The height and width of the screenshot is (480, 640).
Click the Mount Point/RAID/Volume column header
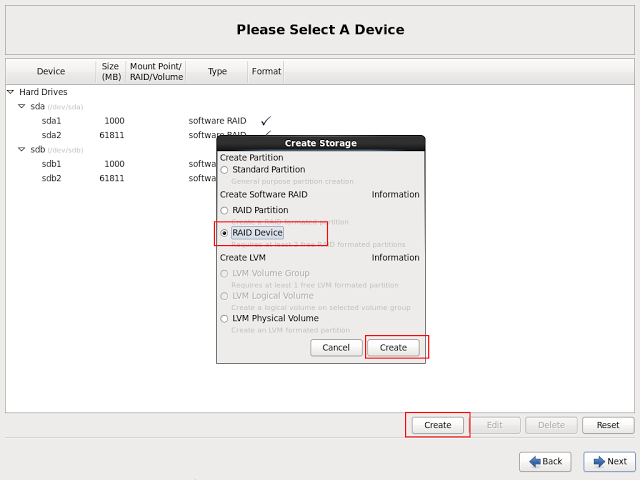(x=156, y=71)
